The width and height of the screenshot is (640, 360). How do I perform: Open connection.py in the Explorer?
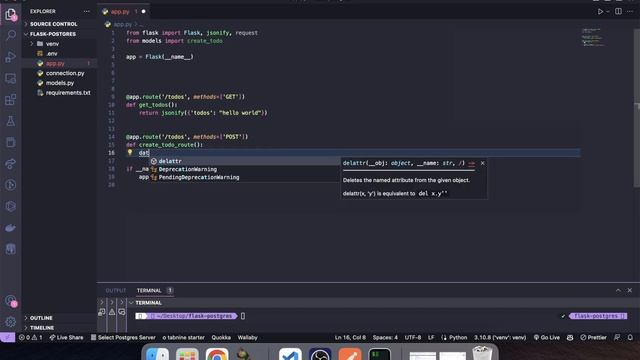[65, 73]
